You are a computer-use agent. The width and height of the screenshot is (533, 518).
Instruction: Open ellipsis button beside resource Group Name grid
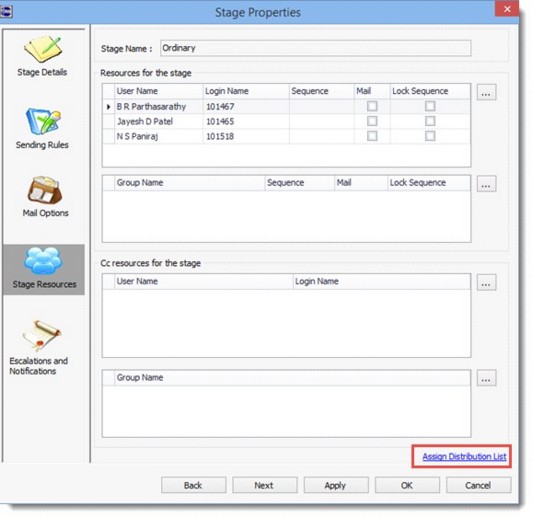486,184
